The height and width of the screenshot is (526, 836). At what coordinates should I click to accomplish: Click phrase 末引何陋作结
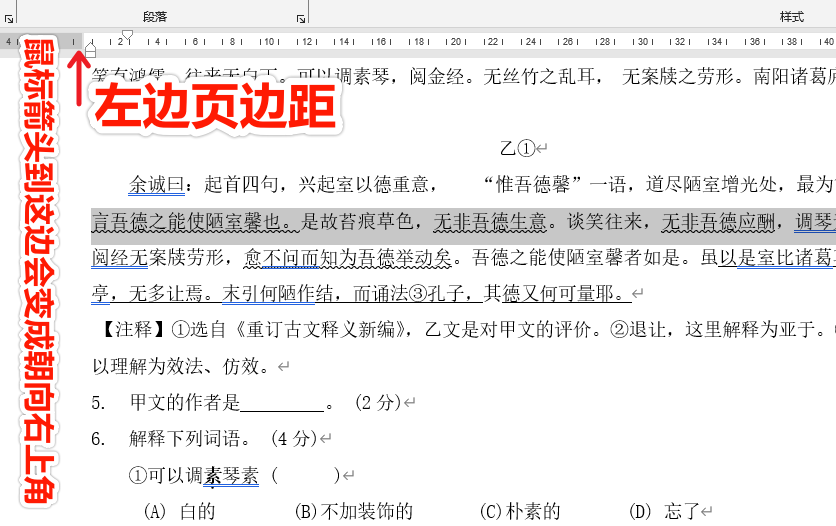click(278, 293)
